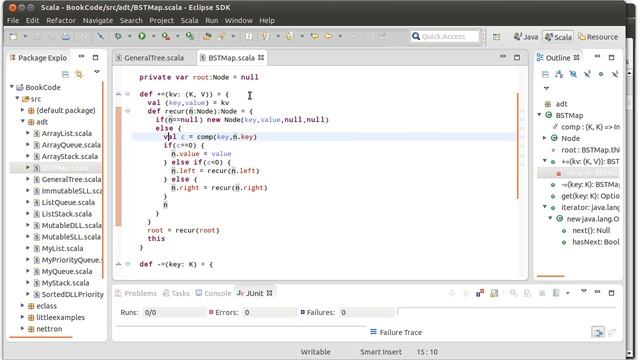Open ArrayQueue.scala in Package Explorer

coord(71,145)
